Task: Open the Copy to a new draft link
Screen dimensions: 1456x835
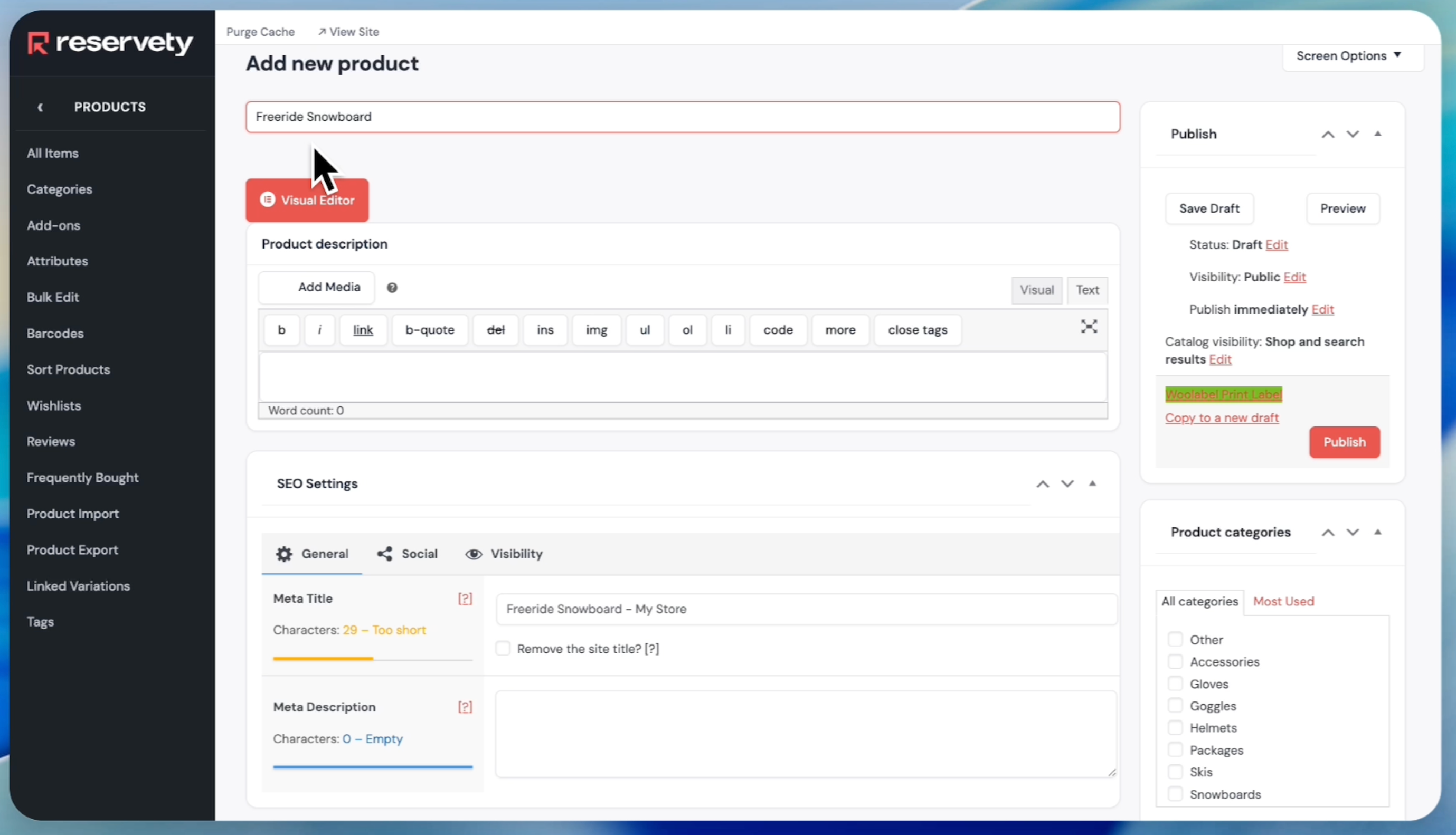Action: (x=1222, y=418)
